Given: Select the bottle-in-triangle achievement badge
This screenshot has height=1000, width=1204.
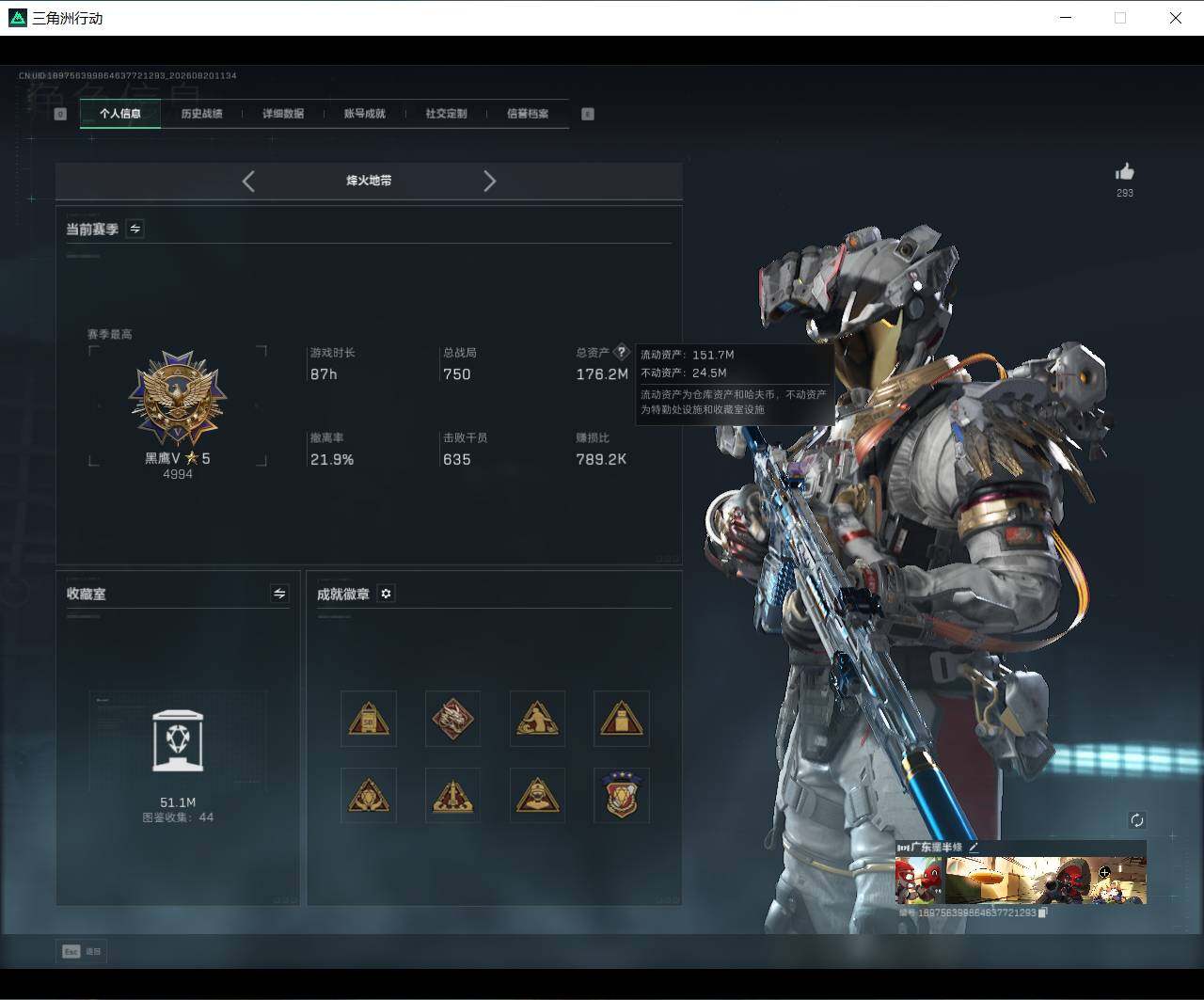Looking at the screenshot, I should point(622,720).
